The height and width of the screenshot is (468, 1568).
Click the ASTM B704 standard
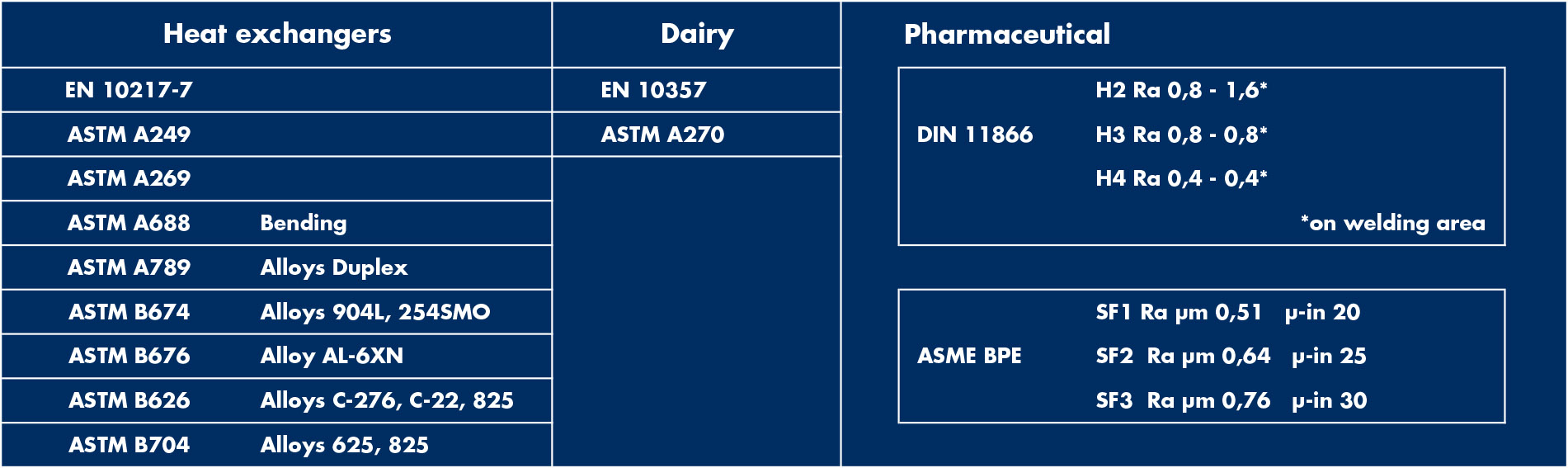point(129,445)
